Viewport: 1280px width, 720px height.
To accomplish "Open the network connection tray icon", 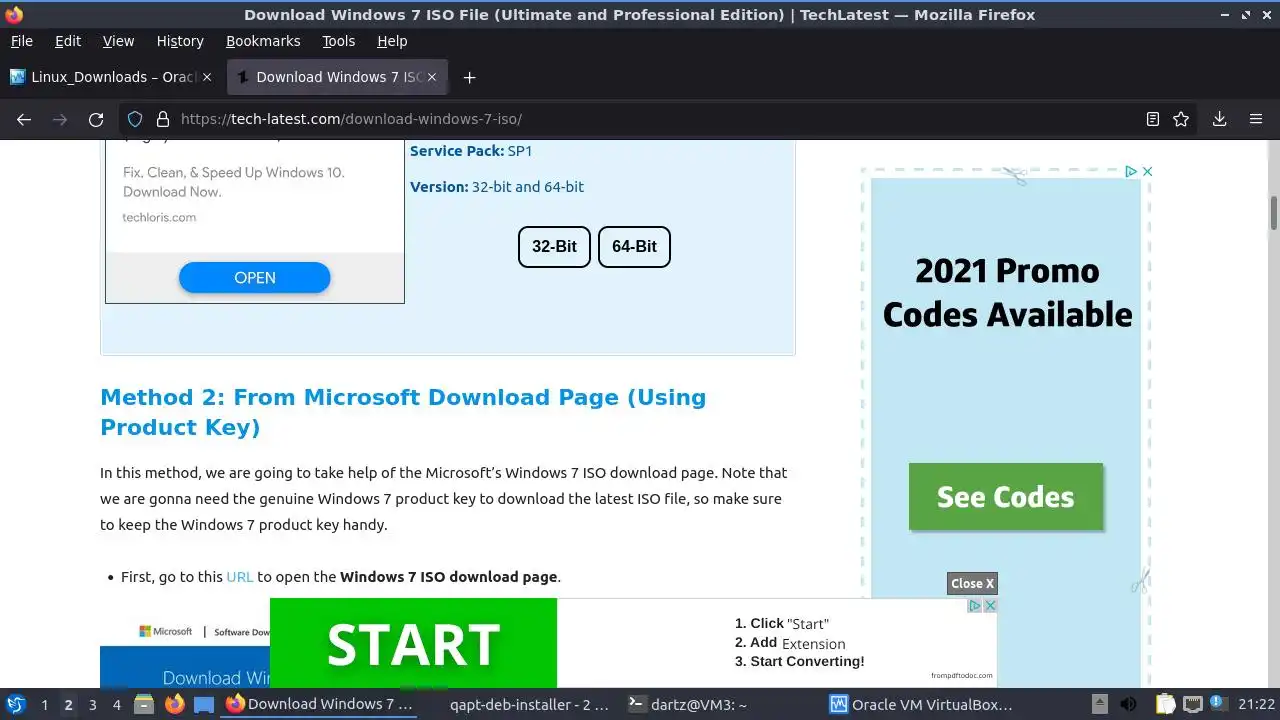I will 1192,704.
